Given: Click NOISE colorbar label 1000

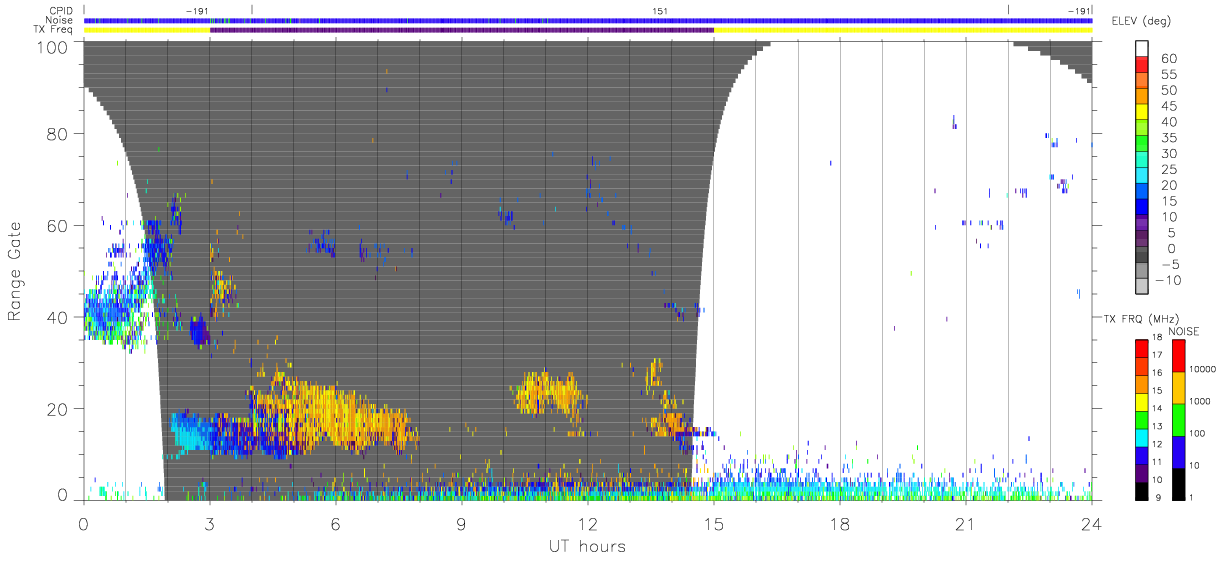Looking at the screenshot, I should point(1202,401).
